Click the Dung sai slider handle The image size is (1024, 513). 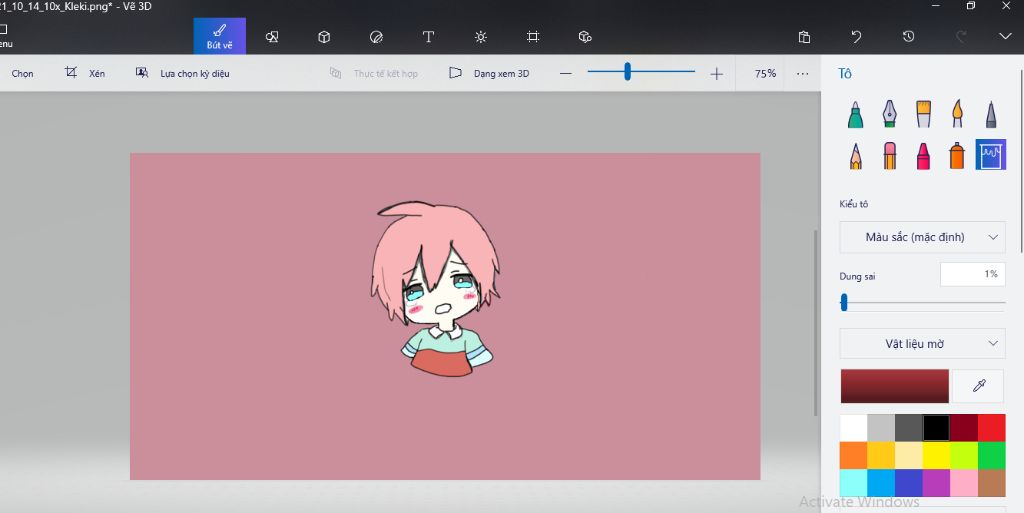pyautogui.click(x=844, y=302)
